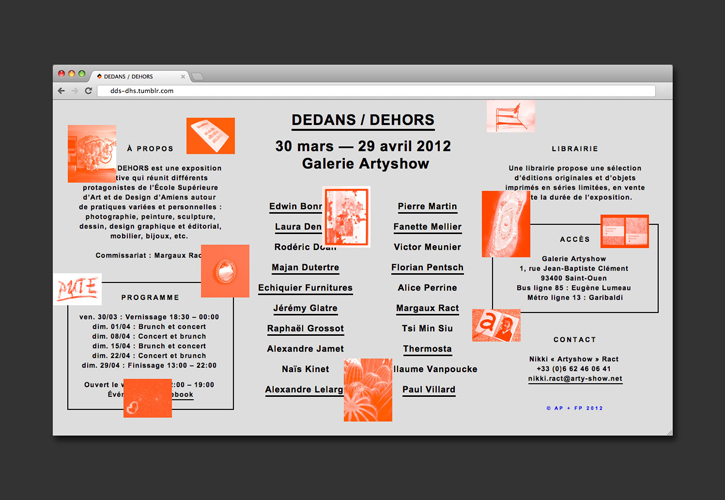Click Naïs Kinet name

pyautogui.click(x=305, y=369)
